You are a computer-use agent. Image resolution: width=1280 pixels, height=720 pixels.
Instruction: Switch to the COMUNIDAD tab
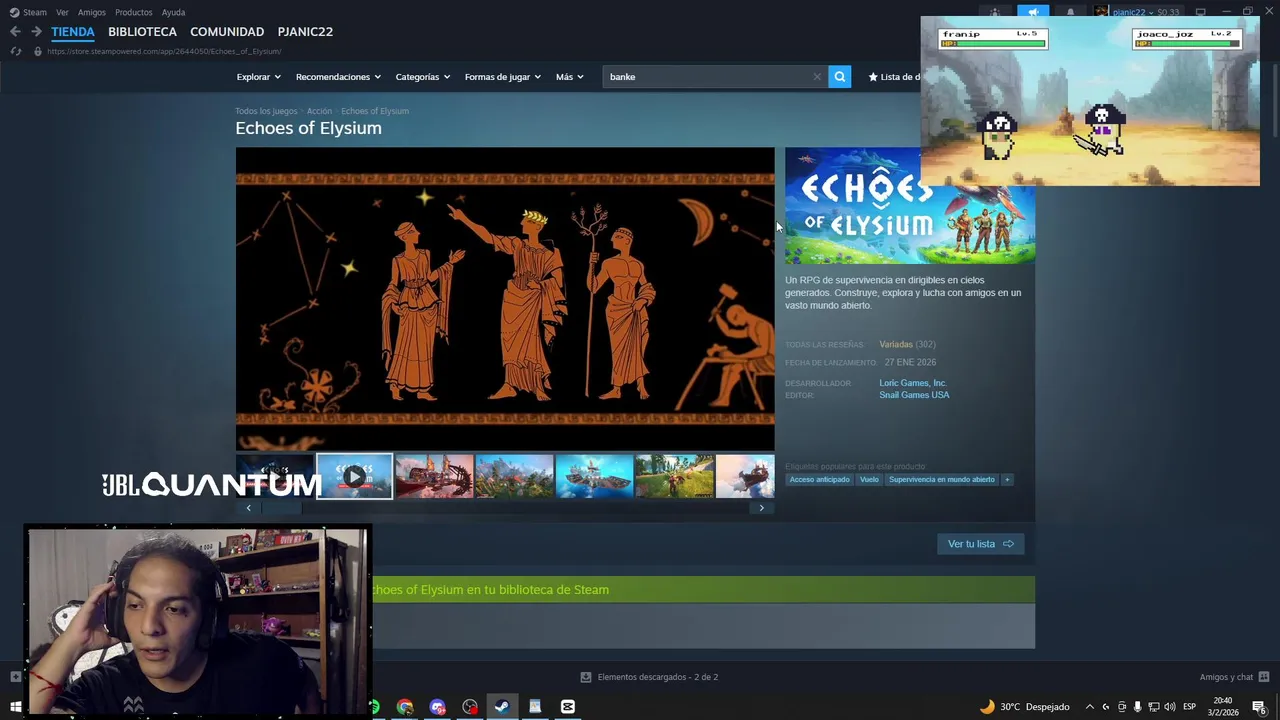pos(227,32)
